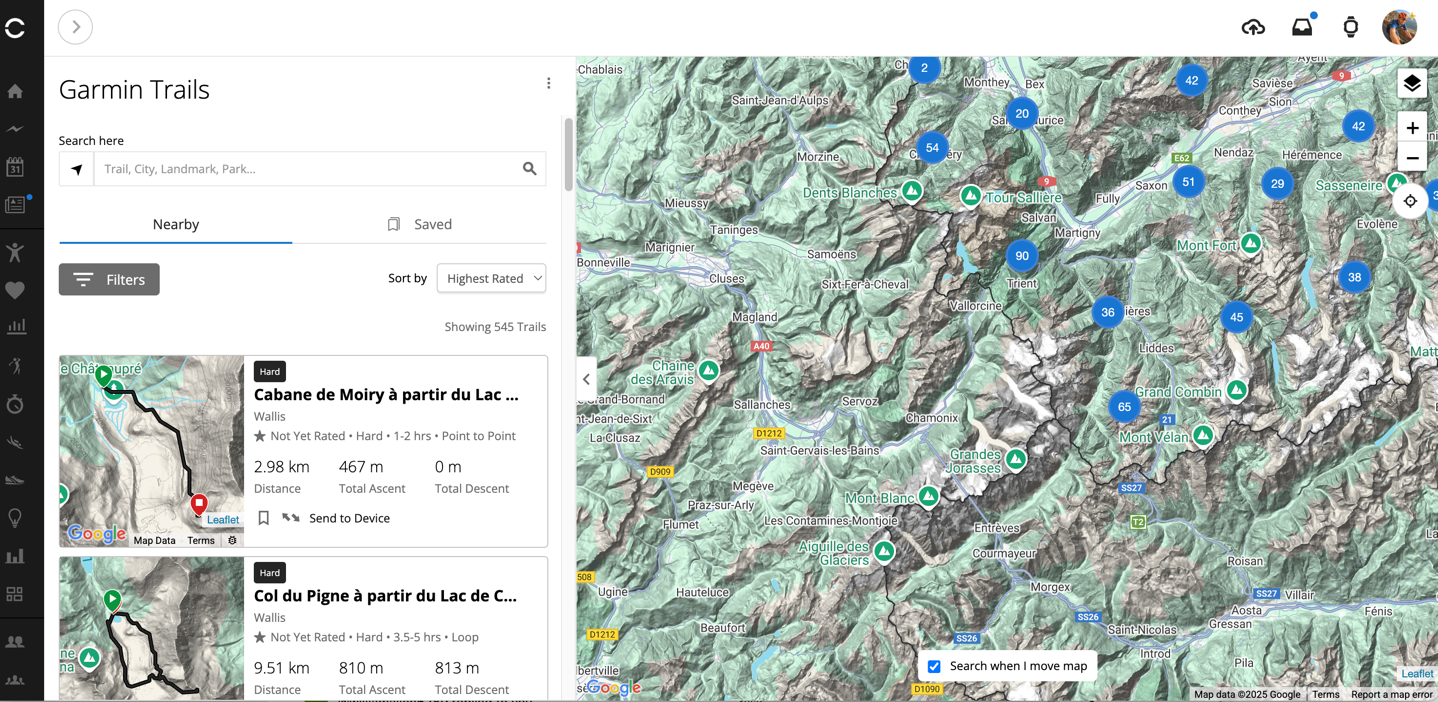Click the 90 trails cluster marker
Image resolution: width=1438 pixels, height=702 pixels.
click(1022, 256)
